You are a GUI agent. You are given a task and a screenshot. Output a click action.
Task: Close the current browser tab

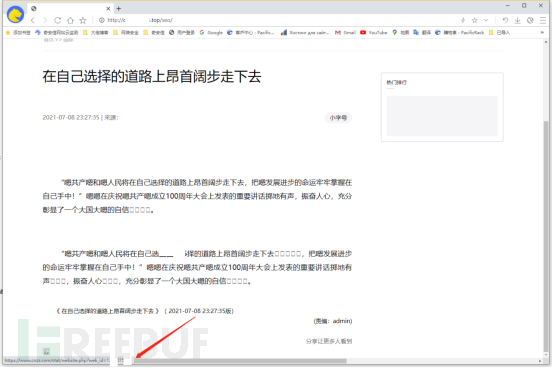(x=108, y=8)
